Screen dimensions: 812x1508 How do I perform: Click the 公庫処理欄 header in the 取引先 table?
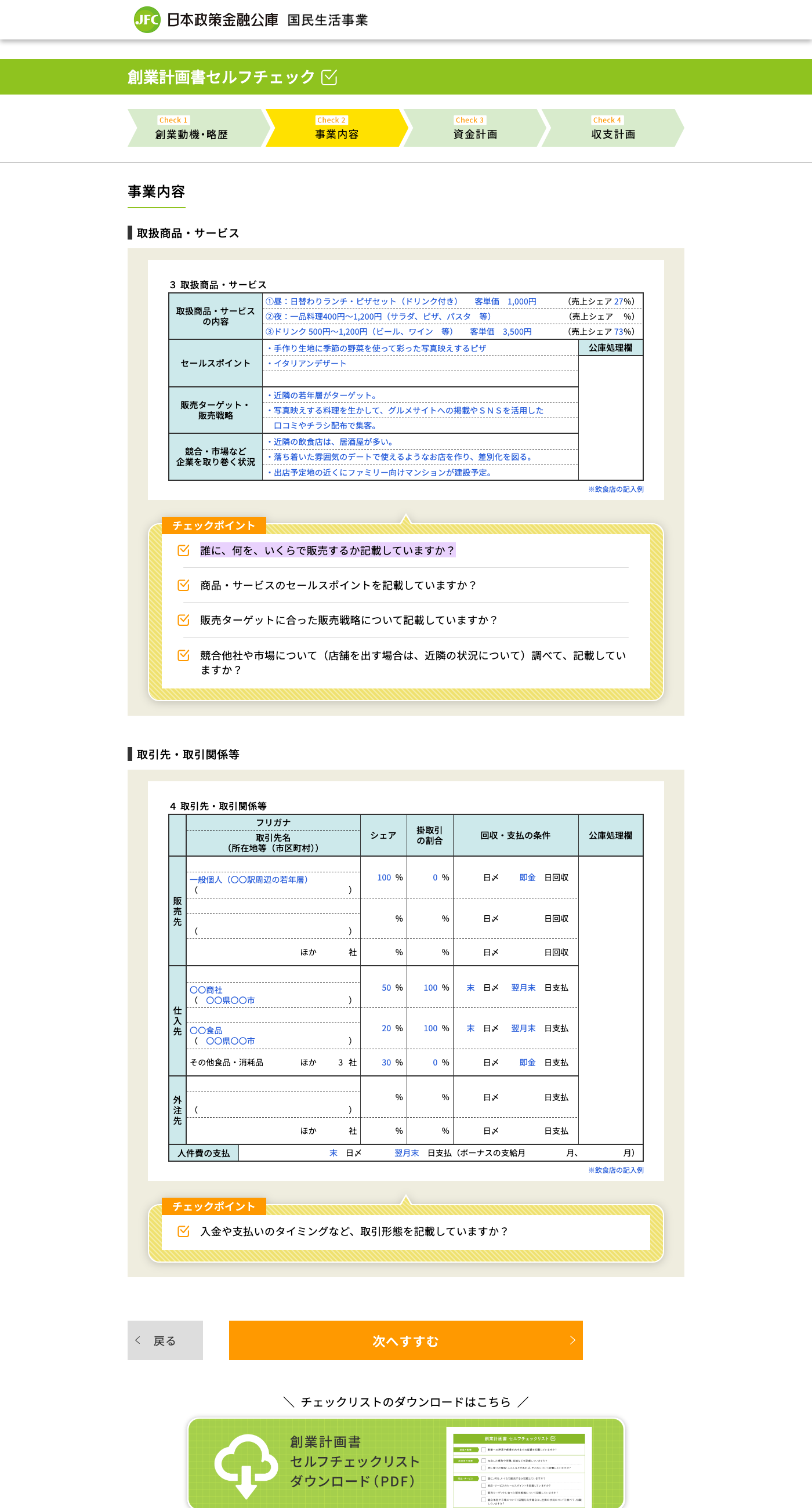[x=611, y=835]
